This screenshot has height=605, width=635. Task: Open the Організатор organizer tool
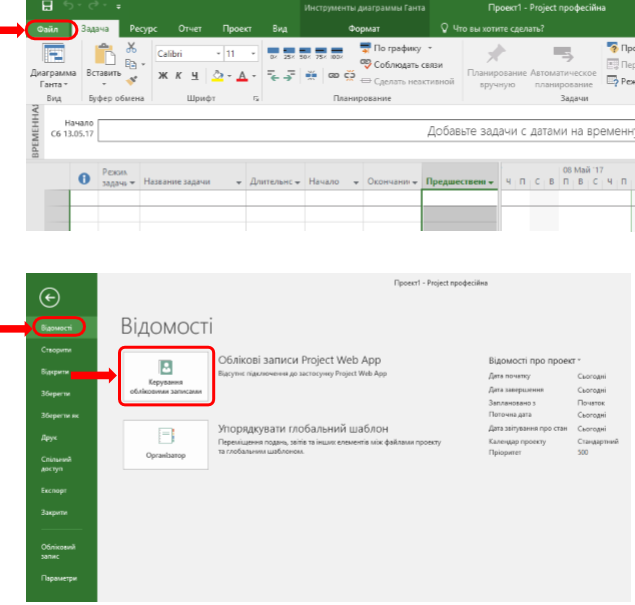coord(166,443)
